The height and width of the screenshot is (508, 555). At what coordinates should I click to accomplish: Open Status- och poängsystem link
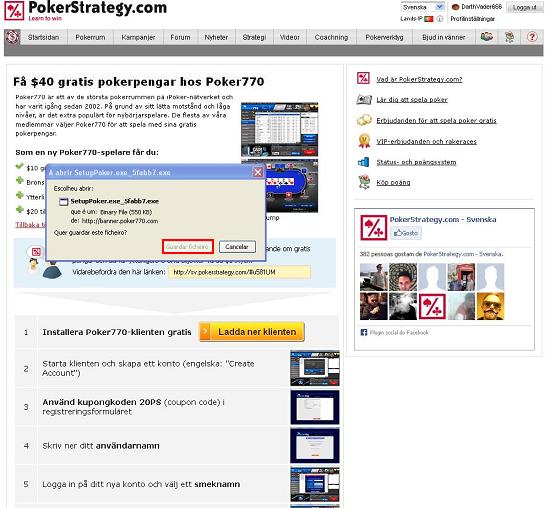[416, 162]
